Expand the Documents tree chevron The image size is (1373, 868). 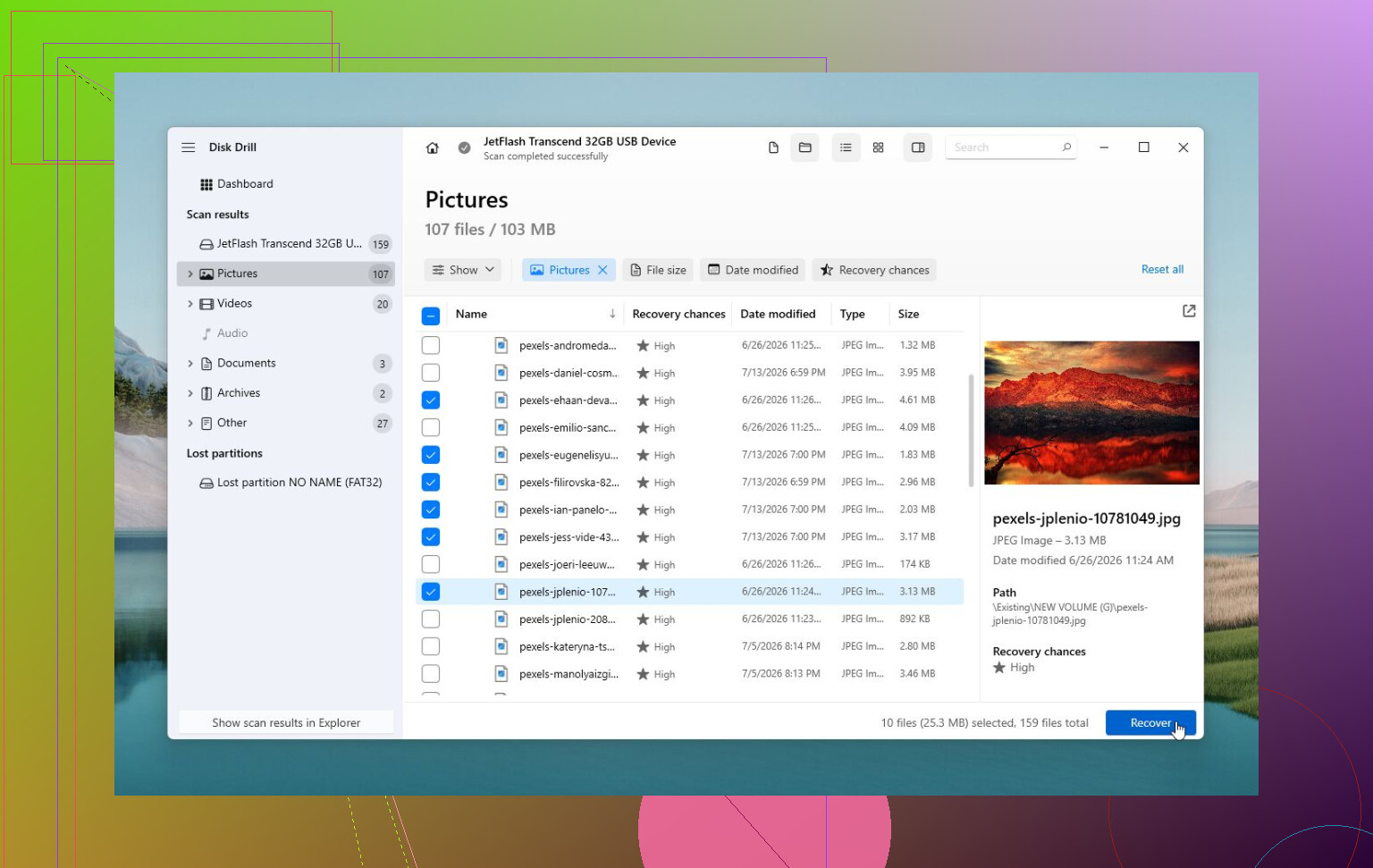click(190, 363)
